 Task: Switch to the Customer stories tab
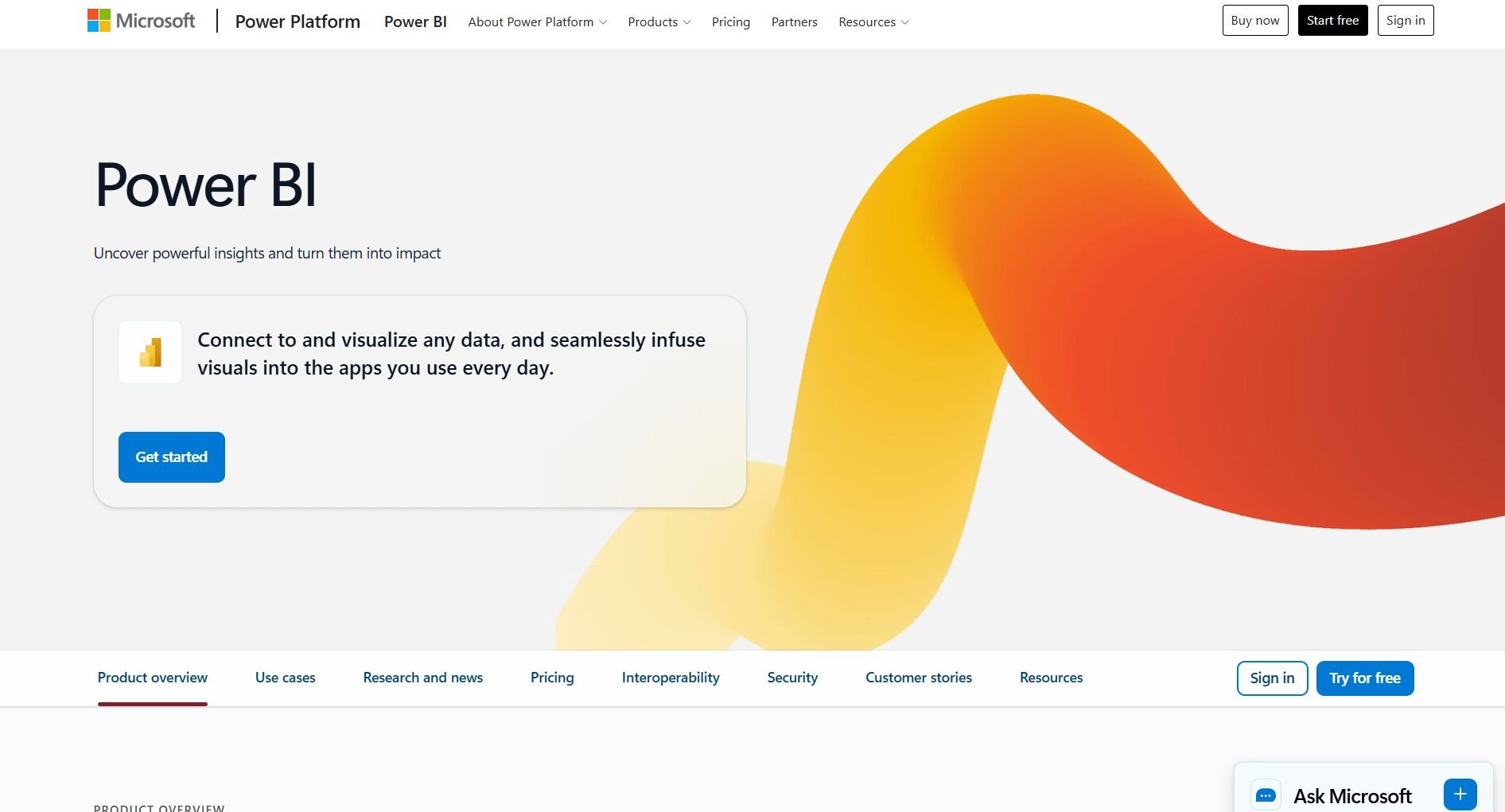coord(918,678)
